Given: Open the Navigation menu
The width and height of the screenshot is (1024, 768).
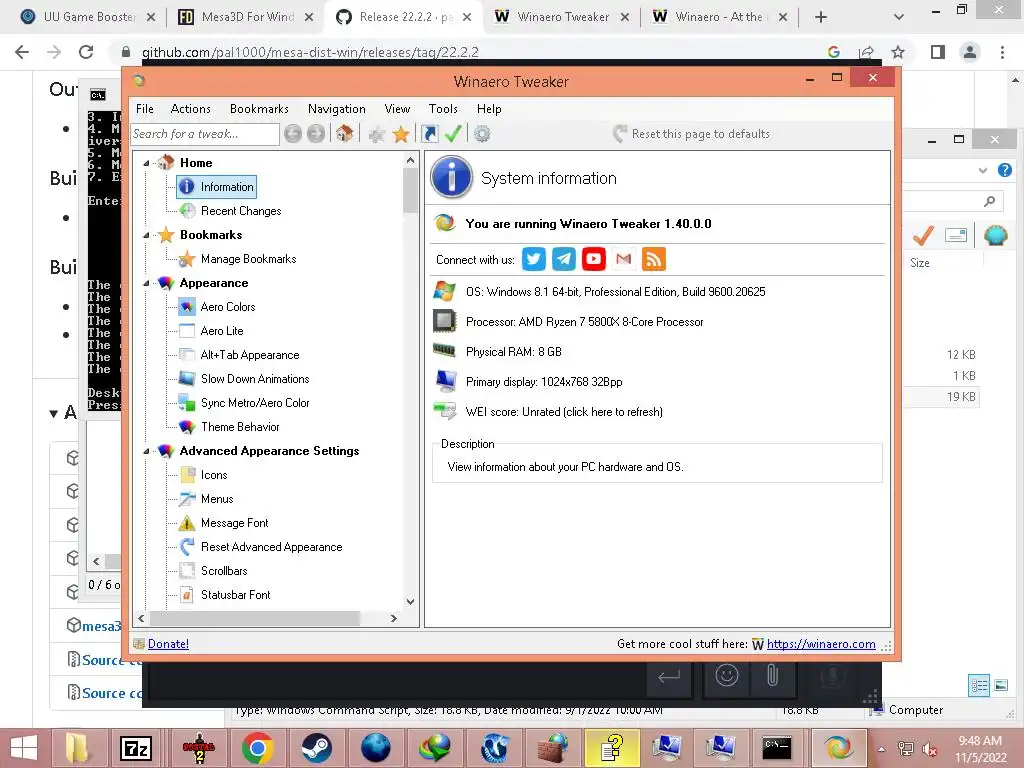Looking at the screenshot, I should point(337,109).
